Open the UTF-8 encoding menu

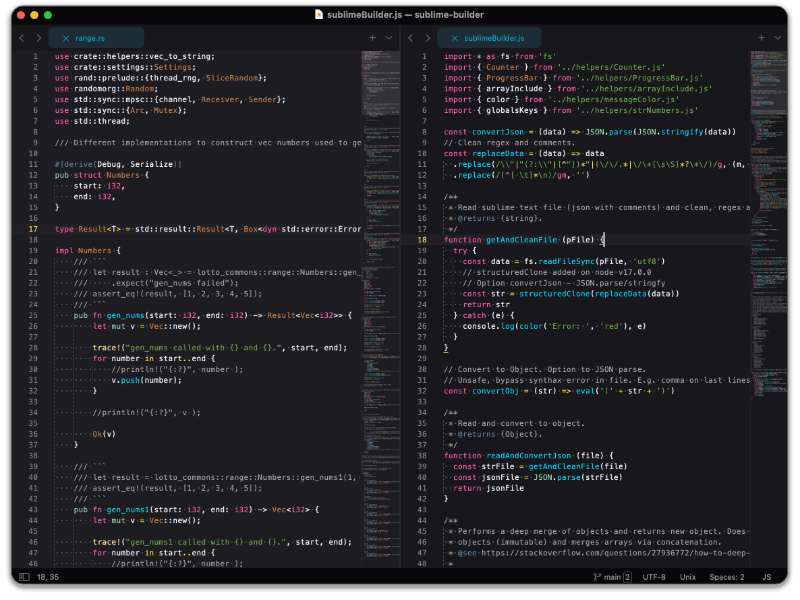coord(654,577)
